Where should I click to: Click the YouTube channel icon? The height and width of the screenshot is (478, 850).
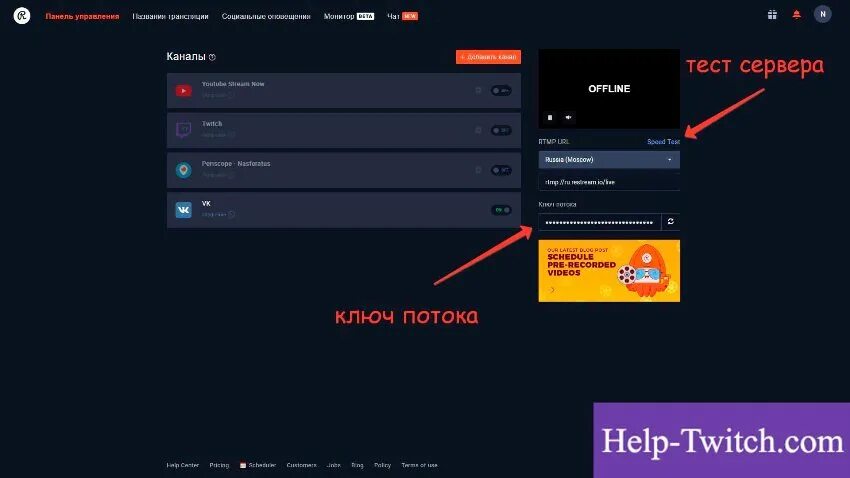coord(184,91)
